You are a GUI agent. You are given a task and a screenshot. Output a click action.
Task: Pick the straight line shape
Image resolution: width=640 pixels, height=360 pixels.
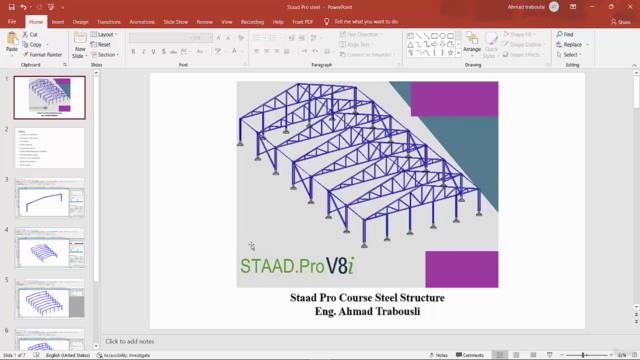[x=418, y=36]
